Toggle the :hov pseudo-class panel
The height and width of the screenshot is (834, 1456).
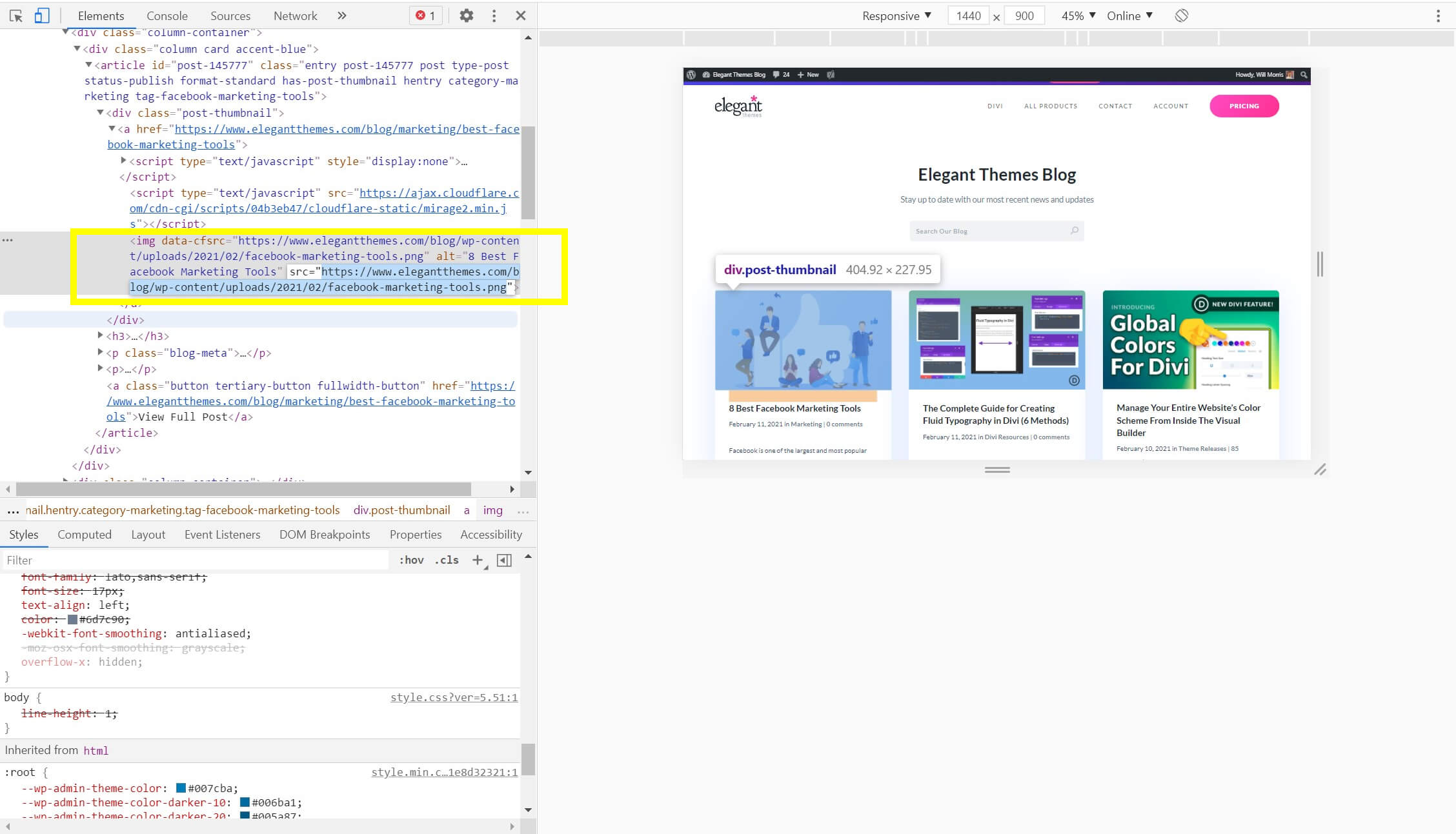(411, 560)
